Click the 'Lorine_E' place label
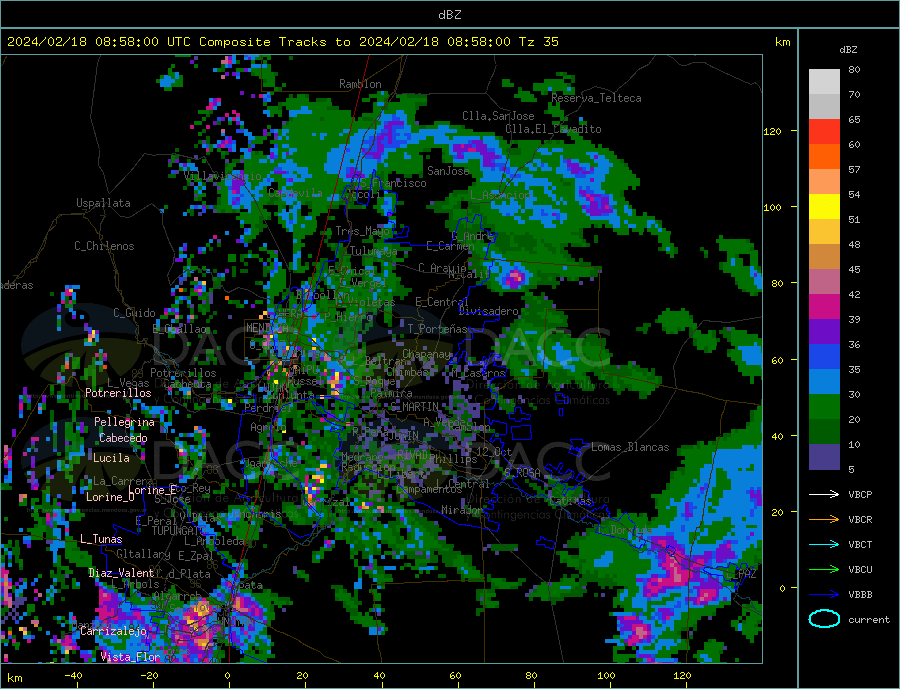Viewport: 900px width, 689px height. (153, 490)
